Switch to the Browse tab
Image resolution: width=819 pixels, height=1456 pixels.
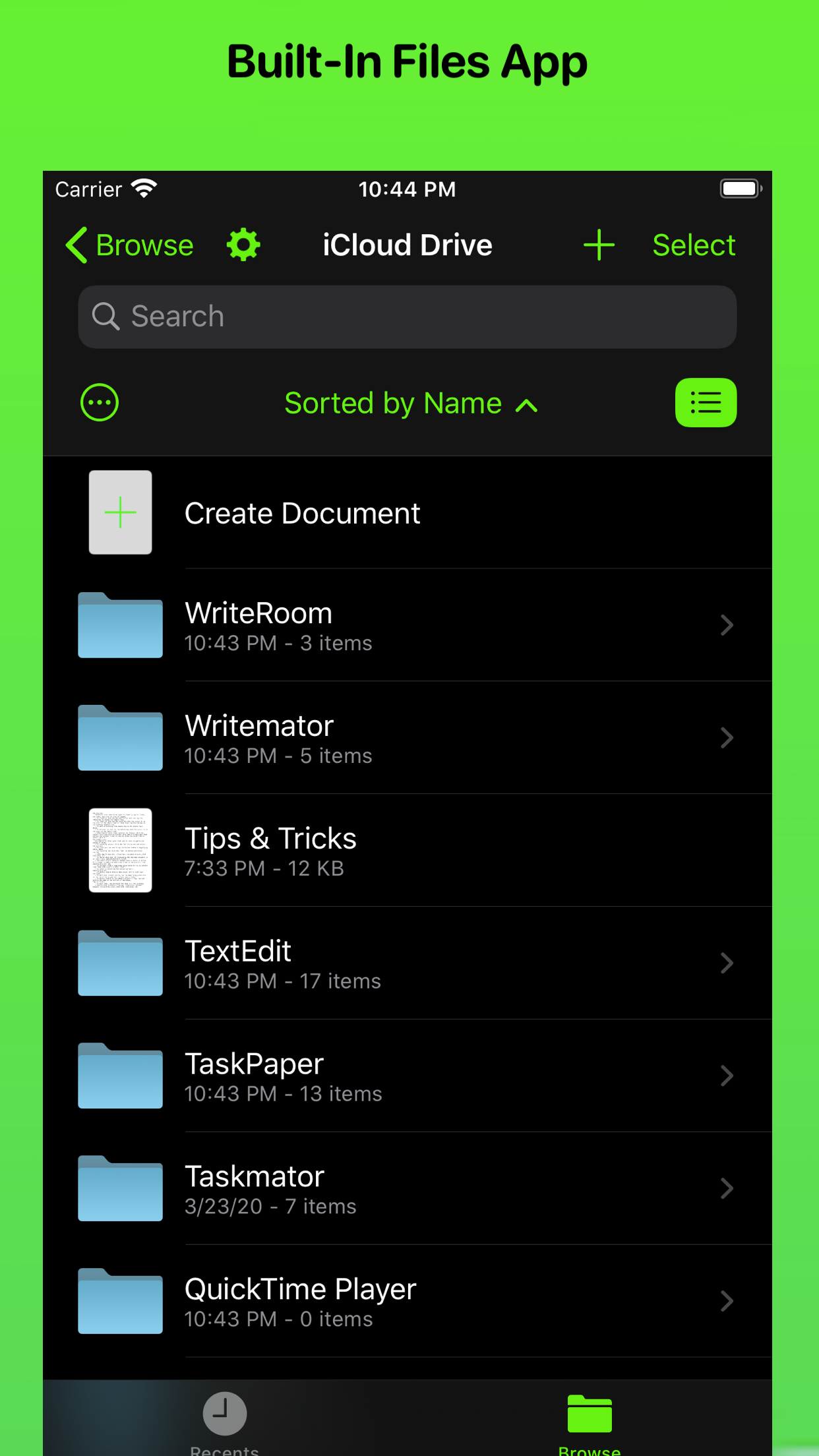[590, 1421]
